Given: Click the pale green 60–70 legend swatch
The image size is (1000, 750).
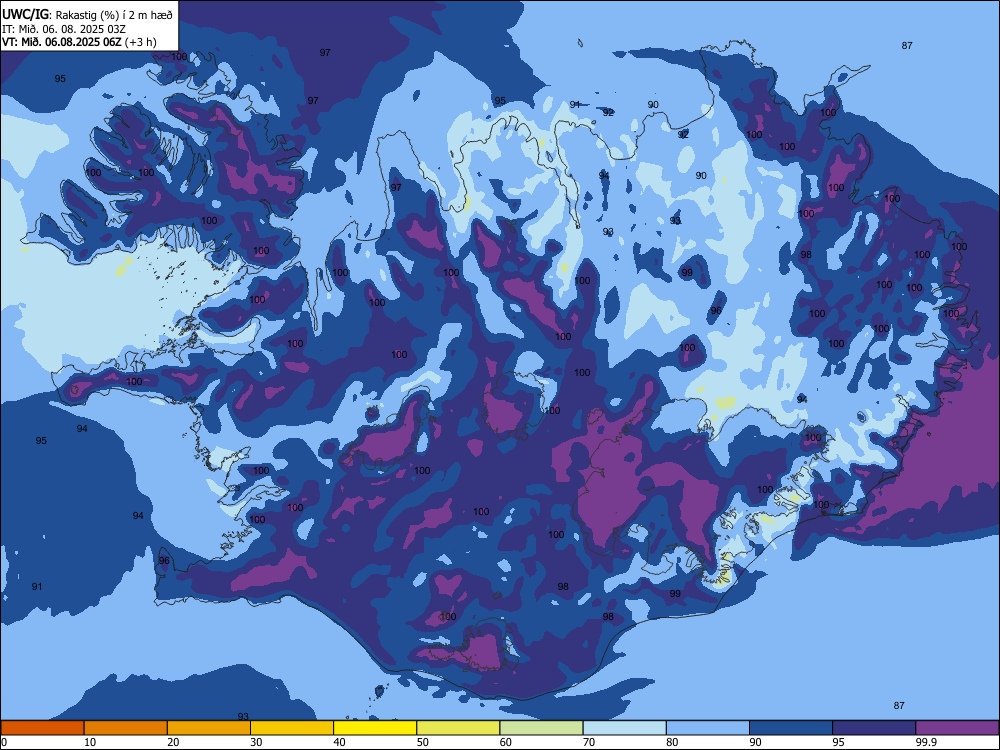Looking at the screenshot, I should click(x=541, y=728).
